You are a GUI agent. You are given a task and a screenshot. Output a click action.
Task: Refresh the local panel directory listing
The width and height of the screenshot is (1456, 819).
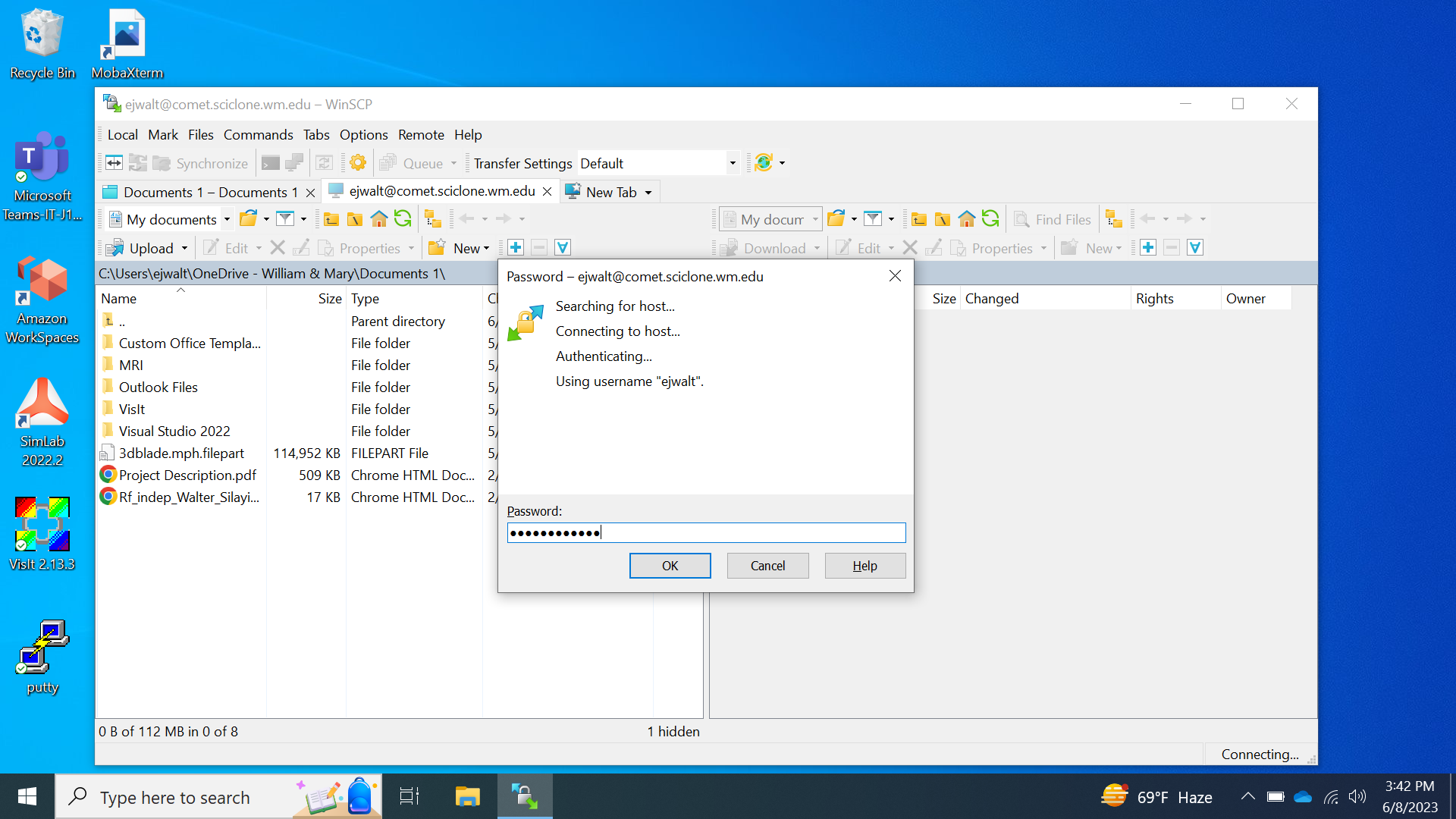coord(403,219)
